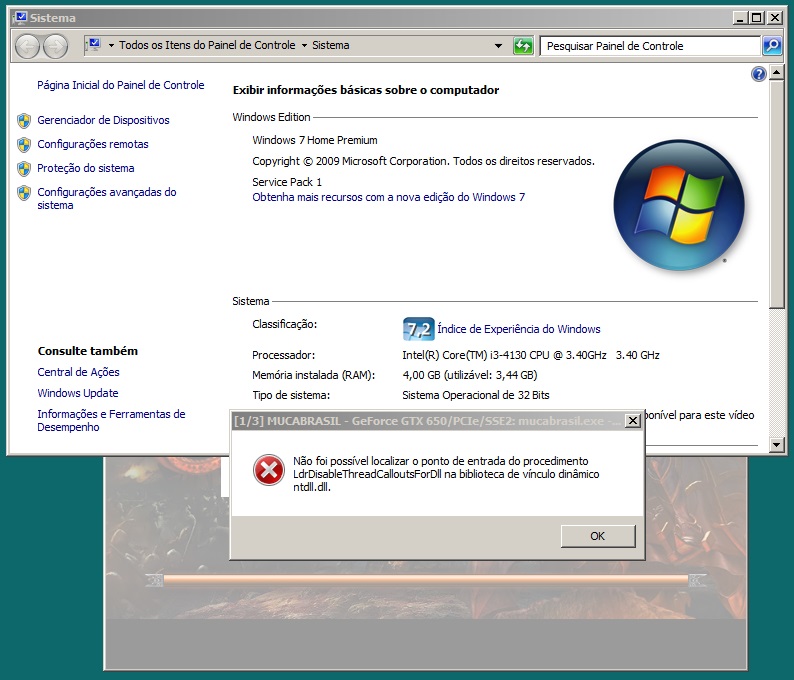The width and height of the screenshot is (794, 680).
Task: Open 'Configurações remotas' from the sidebar
Action: (92, 144)
